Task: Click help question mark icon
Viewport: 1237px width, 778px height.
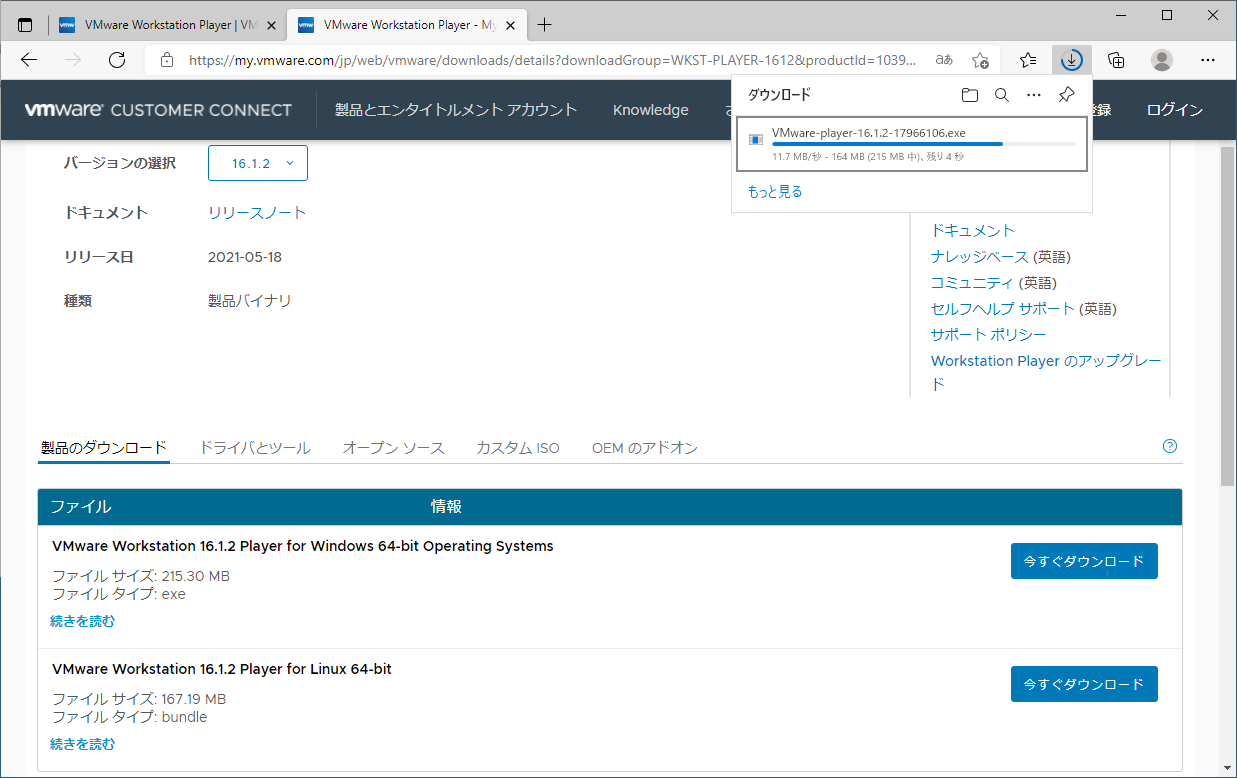Action: 1170,446
